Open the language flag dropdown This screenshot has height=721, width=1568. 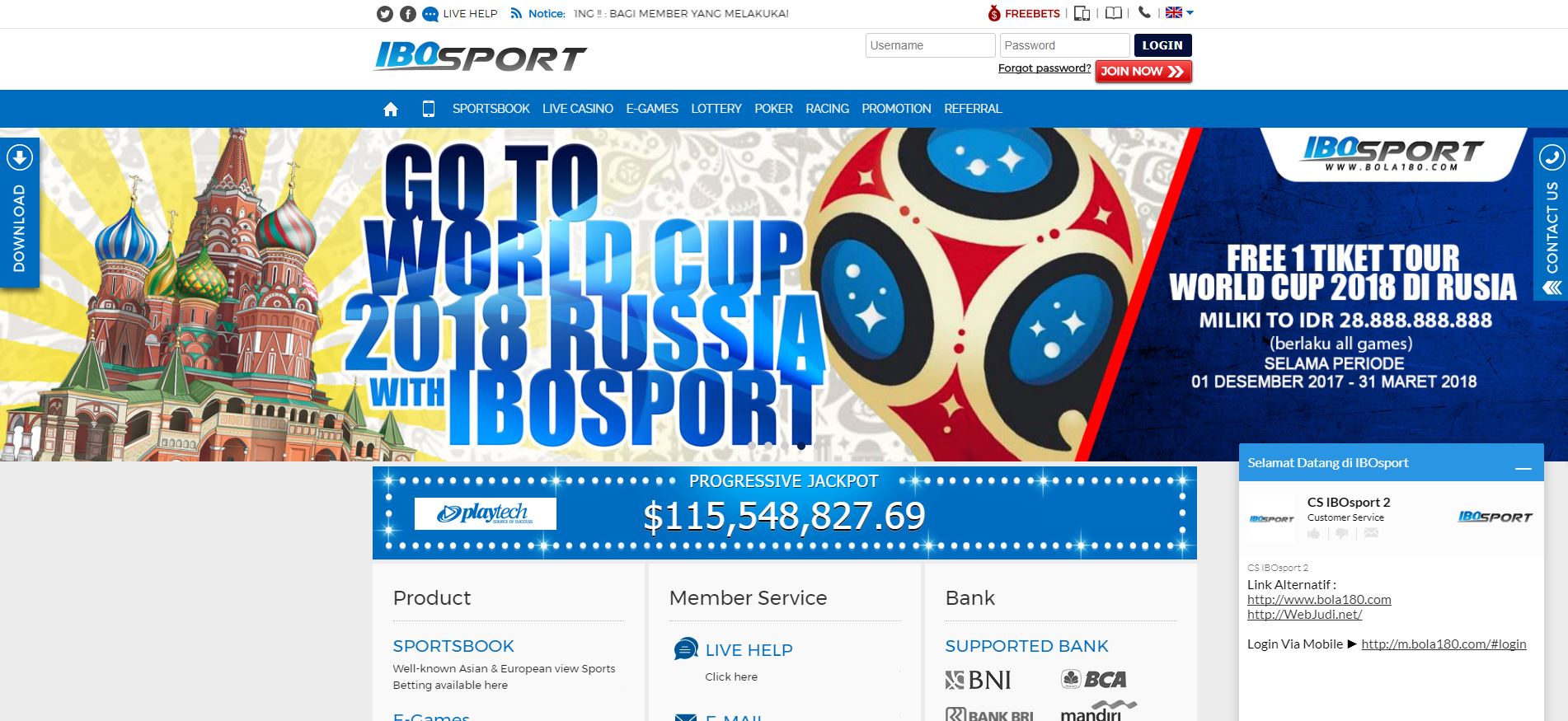pyautogui.click(x=1179, y=12)
